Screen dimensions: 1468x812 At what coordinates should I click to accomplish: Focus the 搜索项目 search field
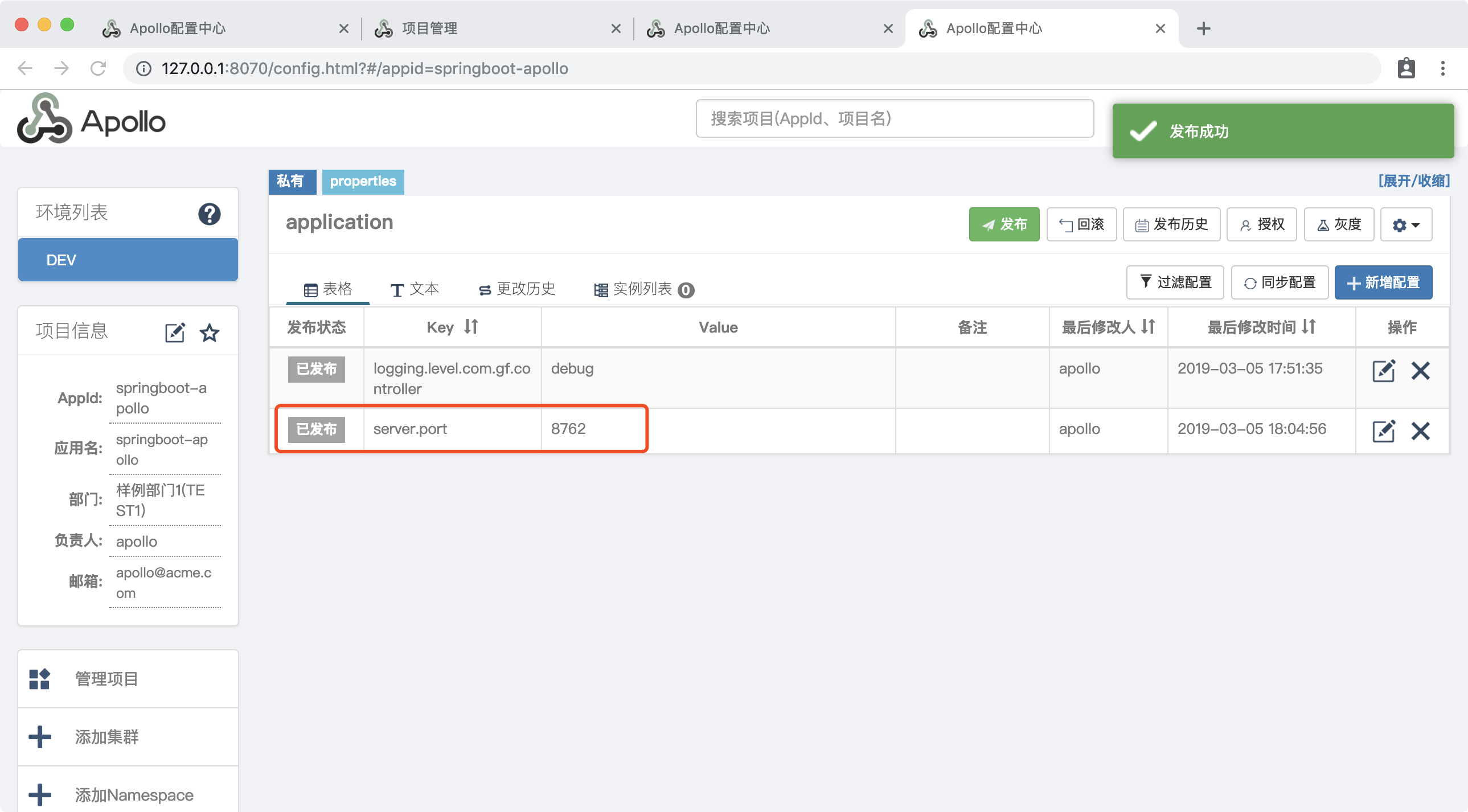(x=894, y=118)
